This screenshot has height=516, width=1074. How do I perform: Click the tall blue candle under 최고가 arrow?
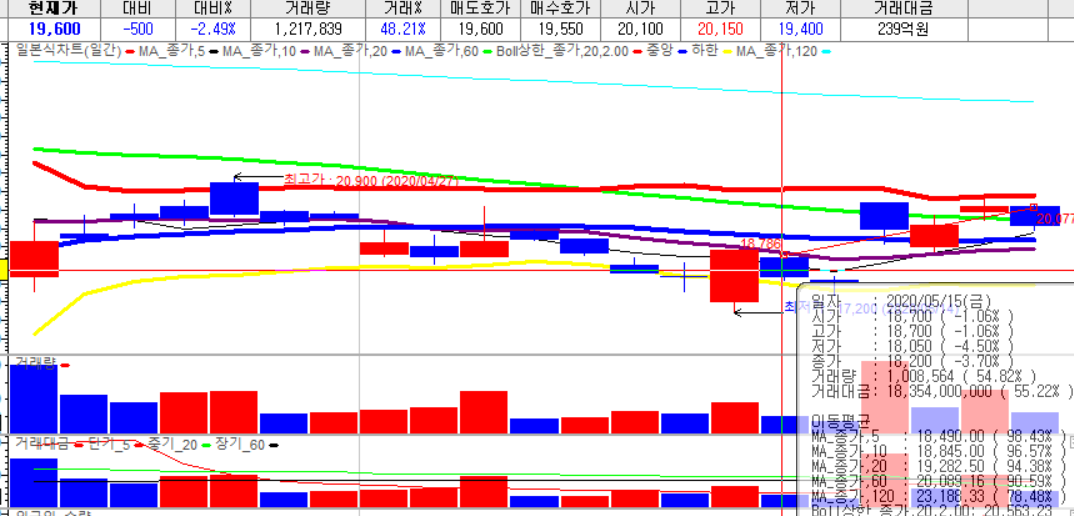point(234,199)
